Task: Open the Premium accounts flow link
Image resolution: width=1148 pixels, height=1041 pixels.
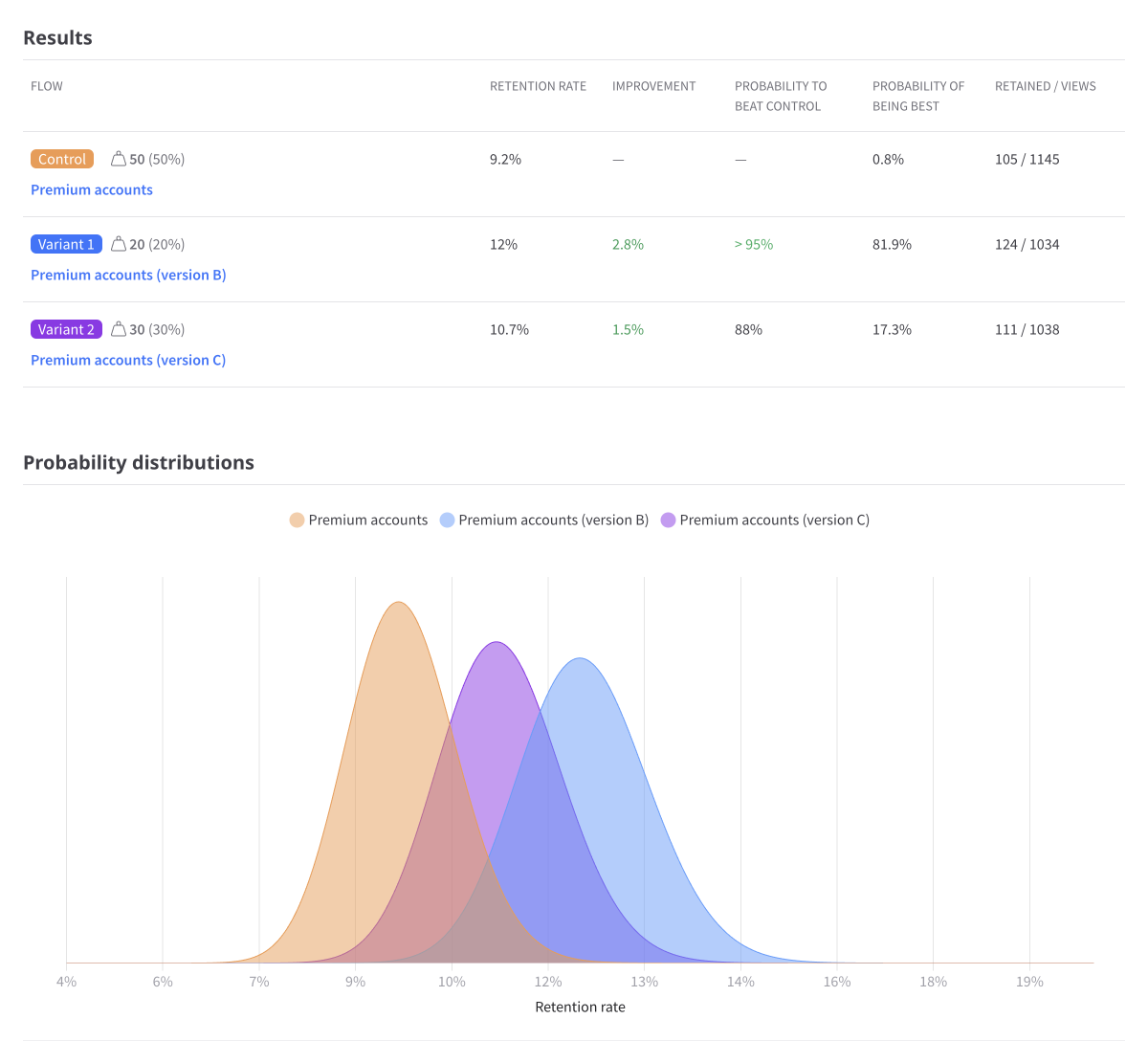Action: 91,189
